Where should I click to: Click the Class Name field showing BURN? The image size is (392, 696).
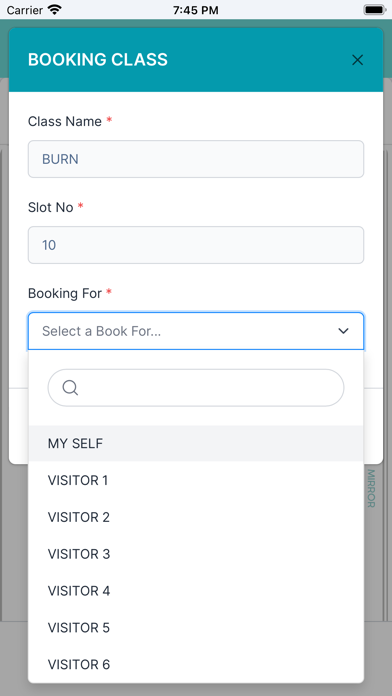point(196,159)
